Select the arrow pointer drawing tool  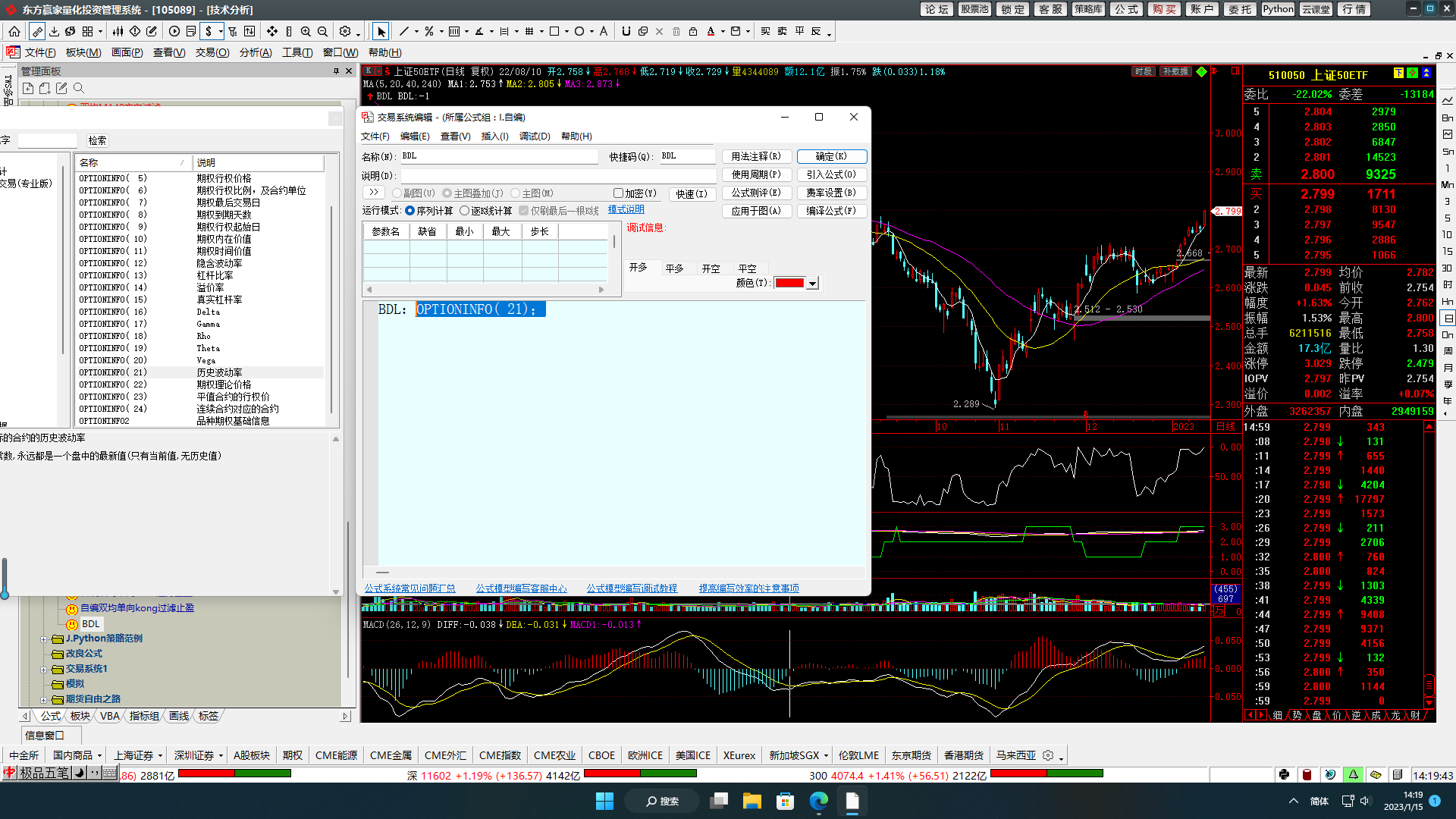pos(381,31)
